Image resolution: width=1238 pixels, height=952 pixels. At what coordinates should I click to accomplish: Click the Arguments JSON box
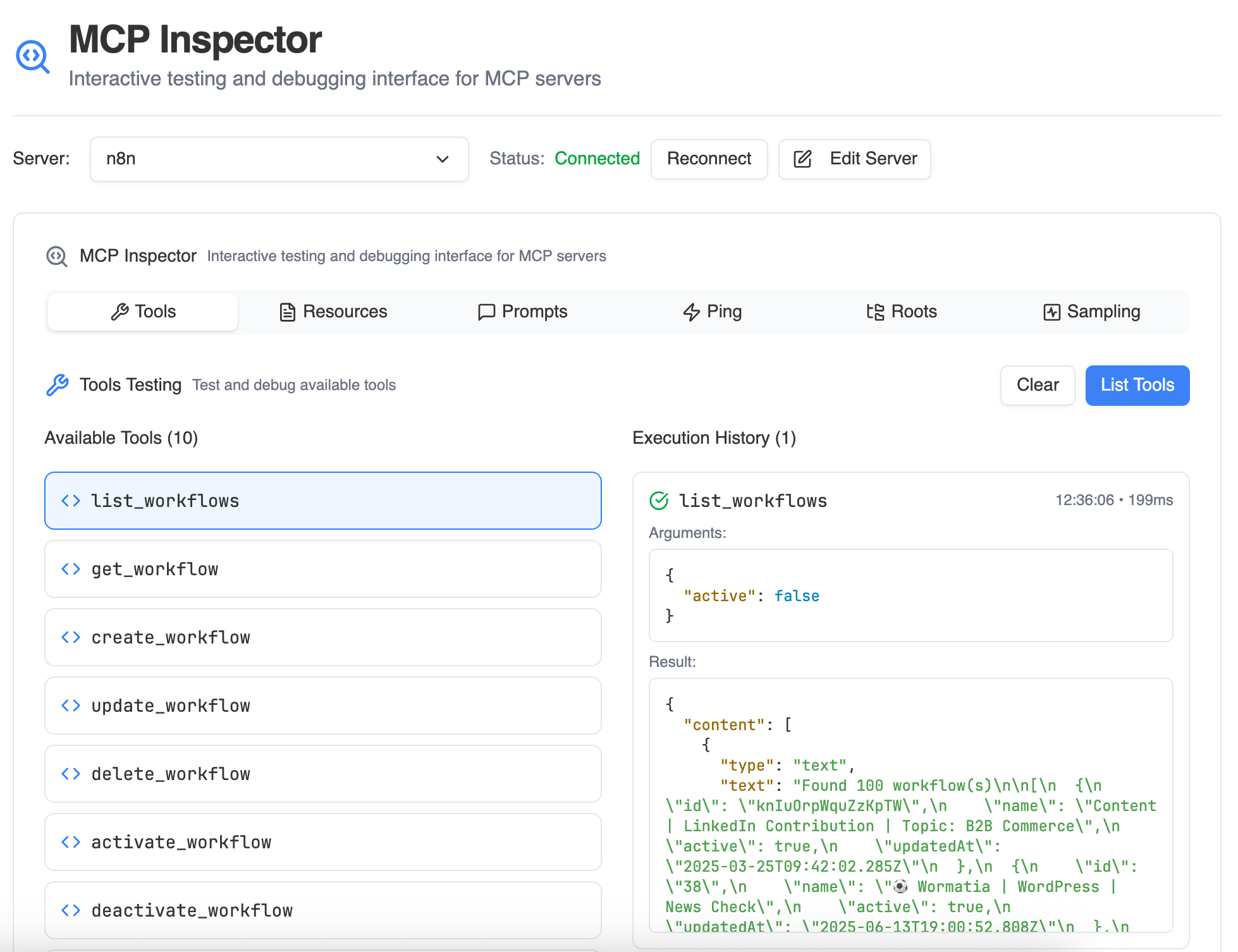[911, 595]
